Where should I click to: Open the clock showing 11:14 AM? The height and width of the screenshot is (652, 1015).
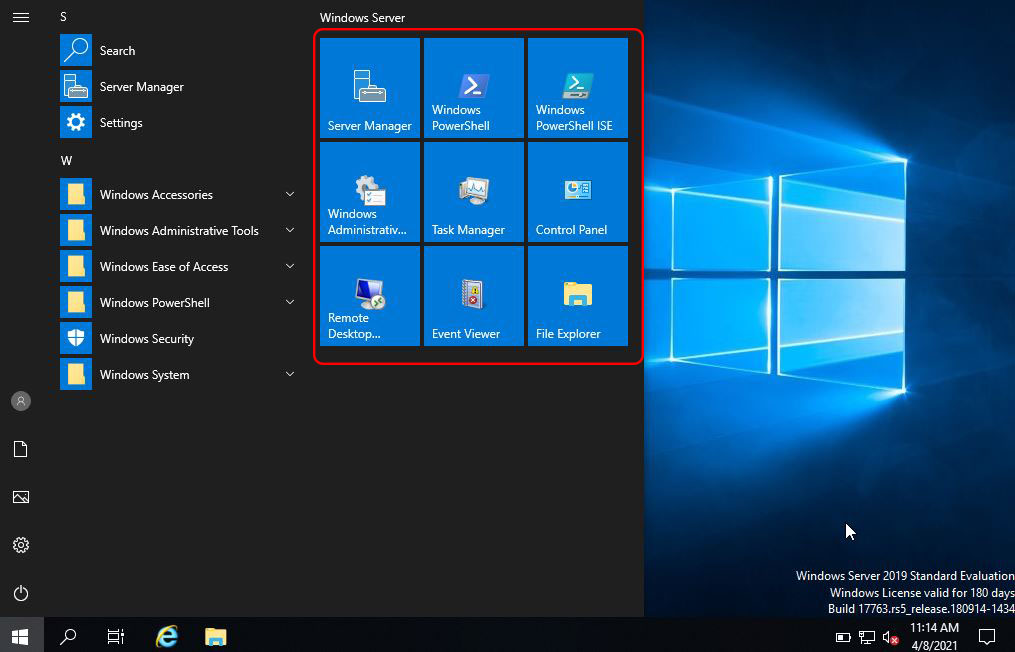coord(934,635)
